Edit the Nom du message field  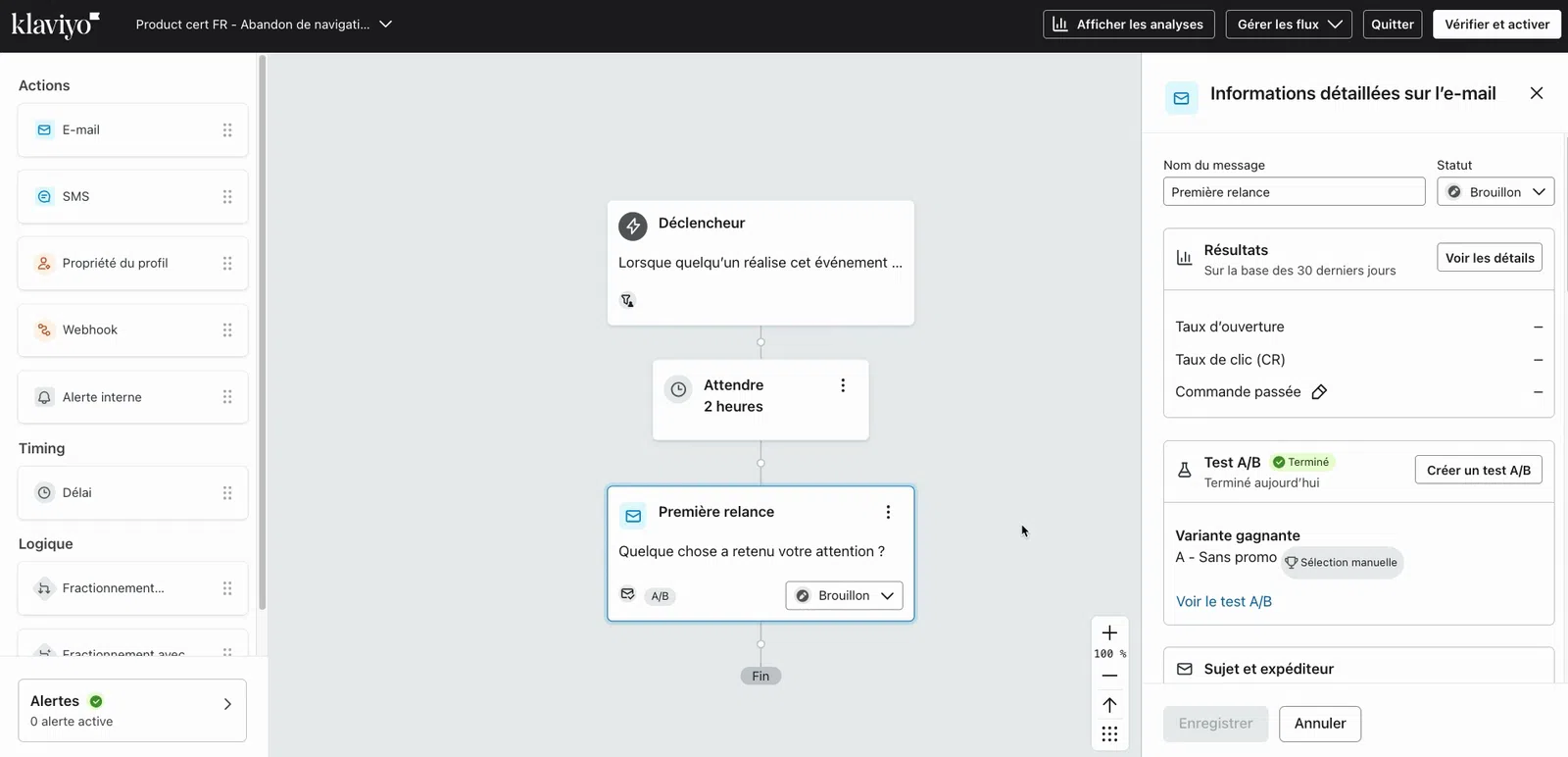[x=1294, y=192]
